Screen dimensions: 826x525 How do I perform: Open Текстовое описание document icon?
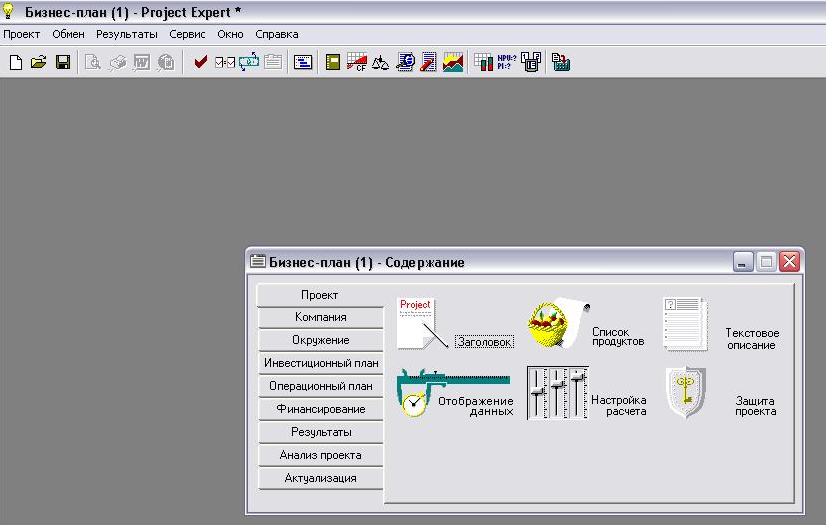click(x=685, y=323)
